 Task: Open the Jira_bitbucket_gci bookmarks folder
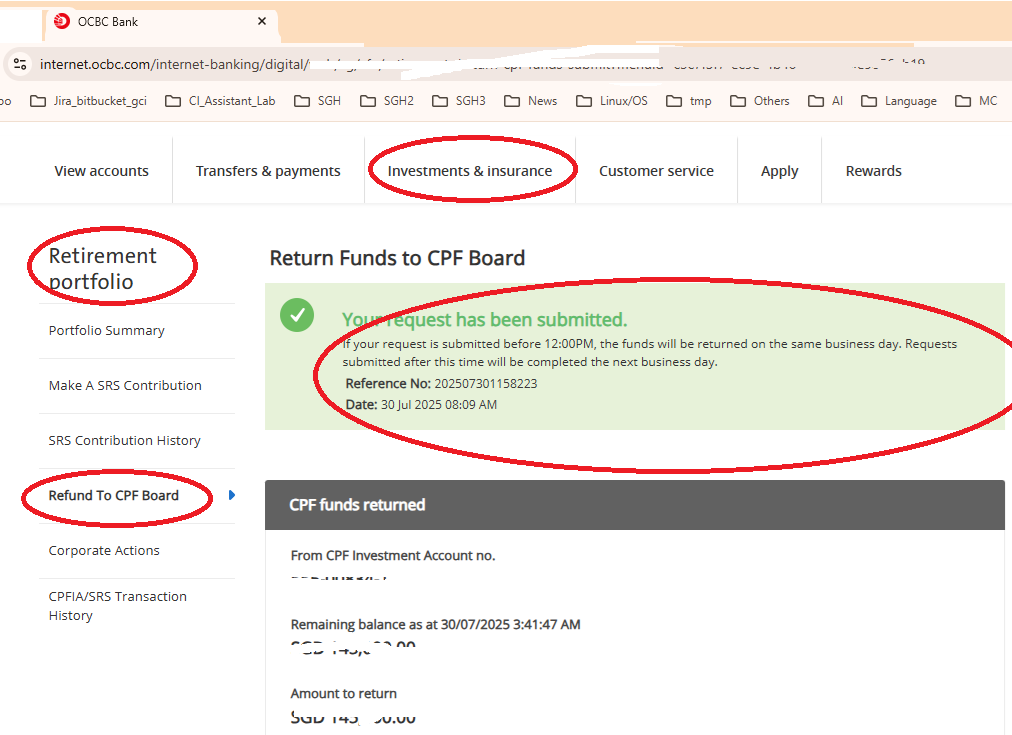pos(96,100)
